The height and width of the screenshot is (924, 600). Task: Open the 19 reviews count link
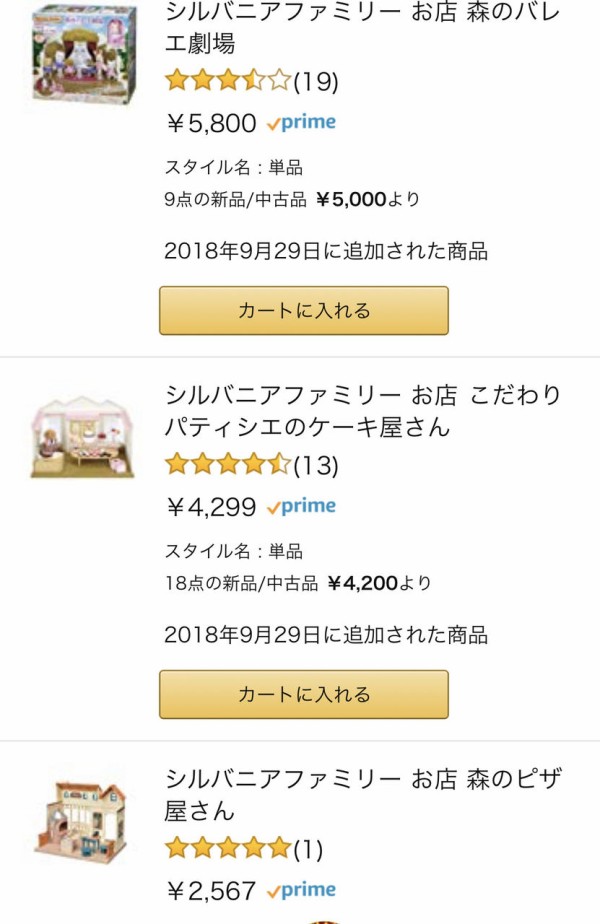(316, 81)
